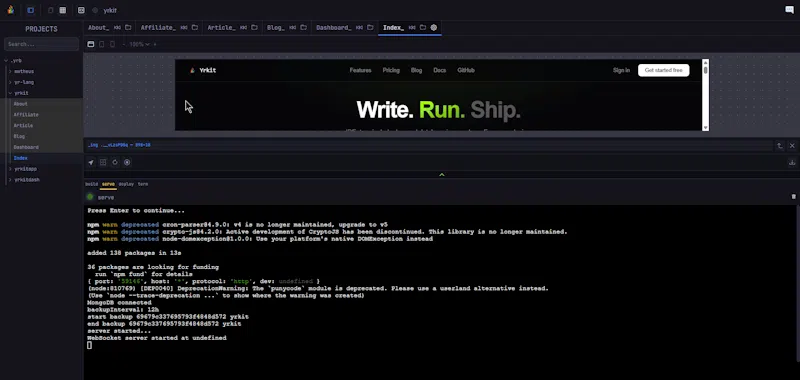Image resolution: width=800 pixels, height=380 pixels.
Task: Click the Yrkit flame logo in top bar
Action: click(11, 10)
